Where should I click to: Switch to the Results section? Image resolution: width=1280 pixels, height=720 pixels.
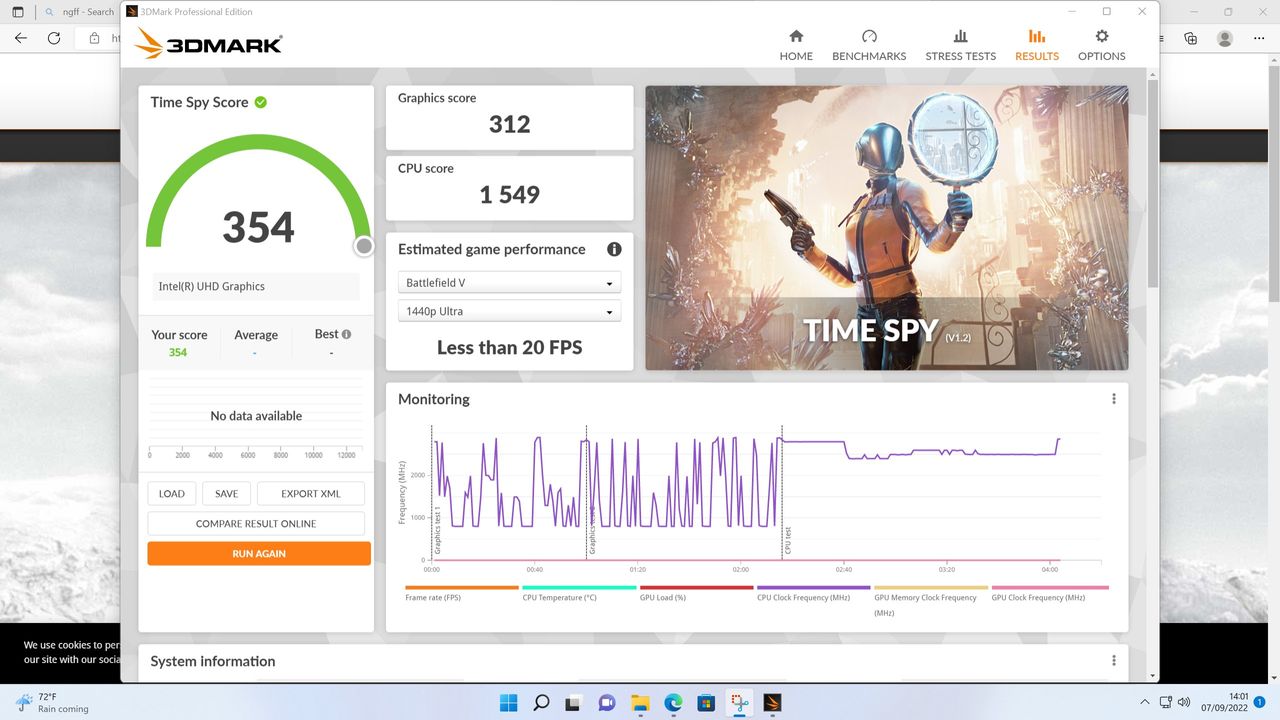coord(1036,46)
